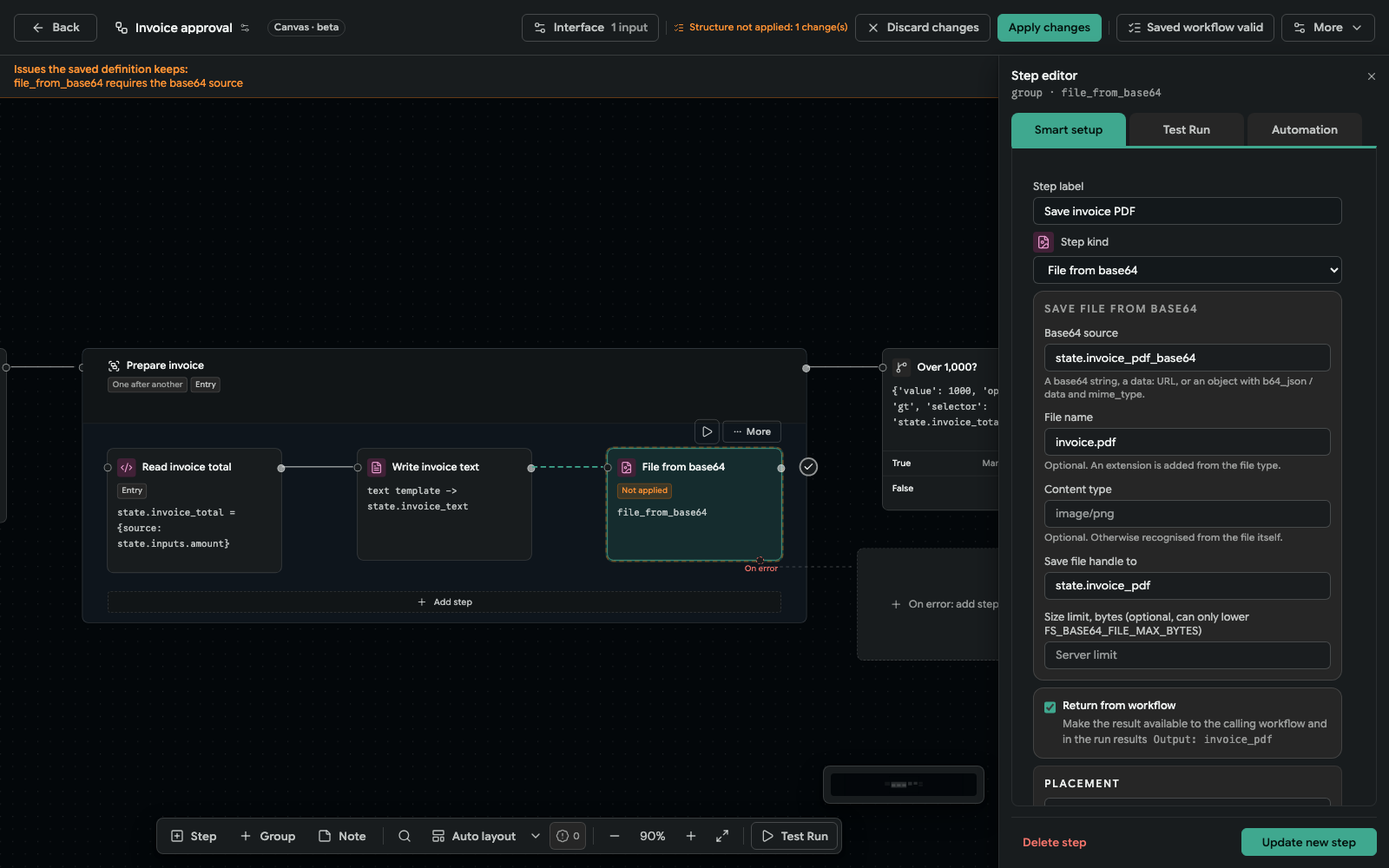Image resolution: width=1389 pixels, height=868 pixels.
Task: Open the canvas minimap thumbnail
Action: pyautogui.click(x=904, y=785)
